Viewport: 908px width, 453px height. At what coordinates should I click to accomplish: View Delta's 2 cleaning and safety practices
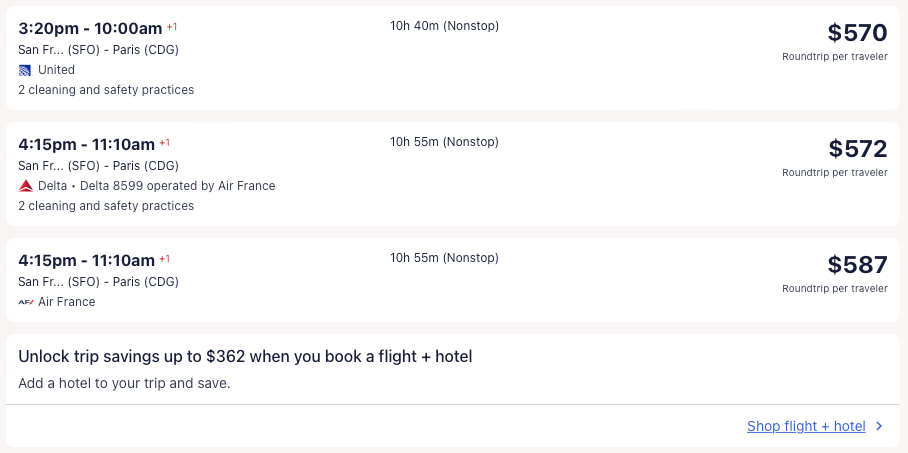click(106, 206)
